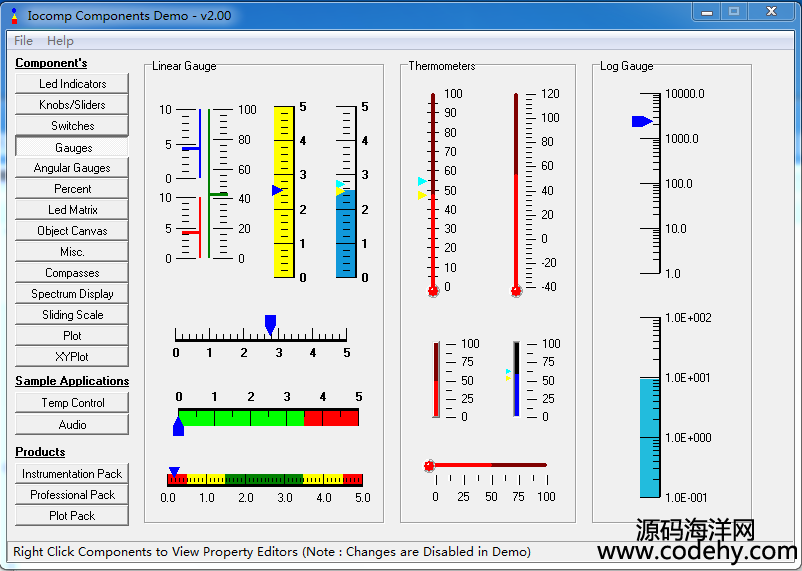Open the Object Canvas page
Image resolution: width=802 pixels, height=571 pixels.
pyautogui.click(x=72, y=231)
